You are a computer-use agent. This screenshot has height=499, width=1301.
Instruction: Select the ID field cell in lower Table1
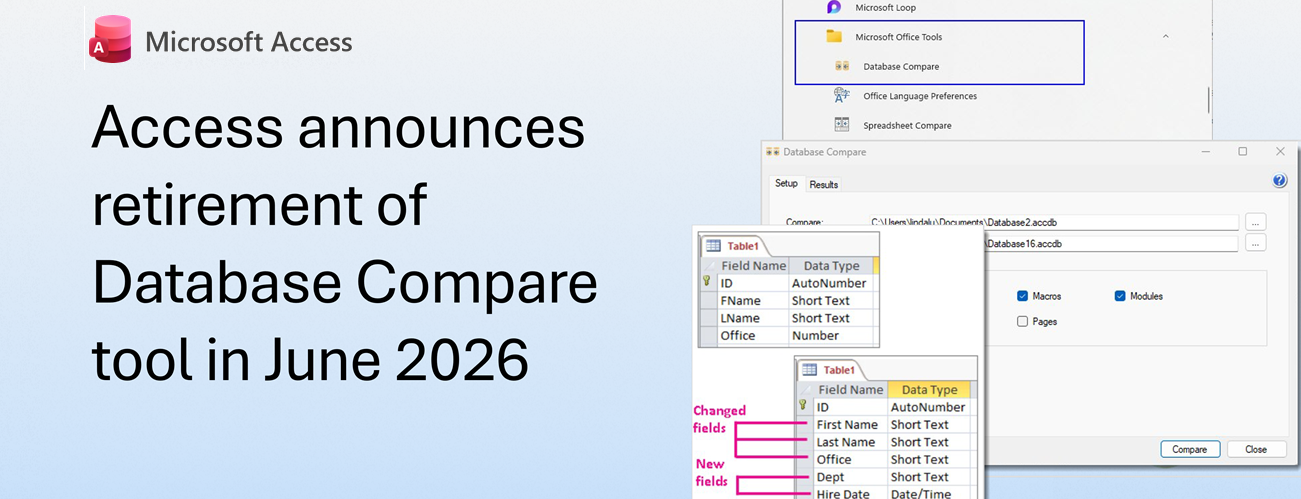tap(849, 407)
